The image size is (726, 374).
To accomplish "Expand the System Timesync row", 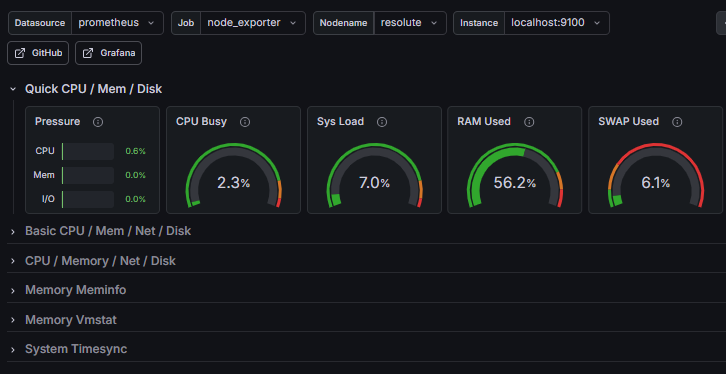I will (x=13, y=349).
